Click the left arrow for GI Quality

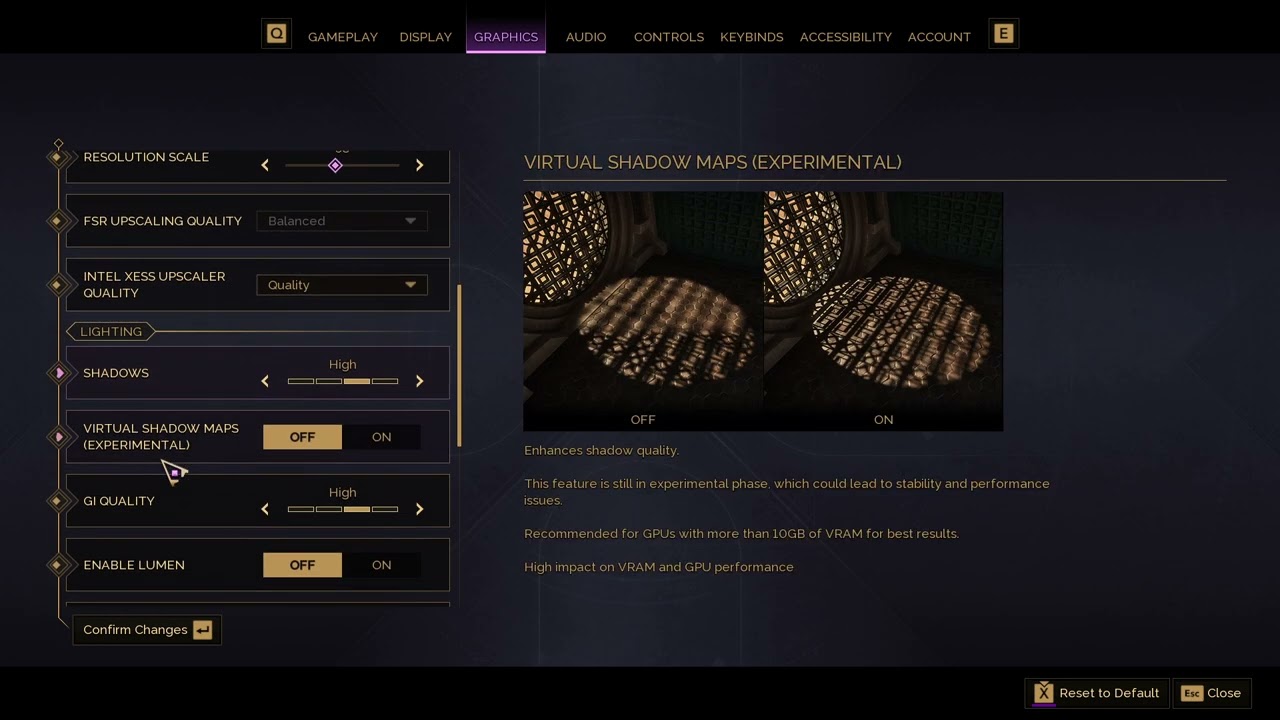click(265, 509)
